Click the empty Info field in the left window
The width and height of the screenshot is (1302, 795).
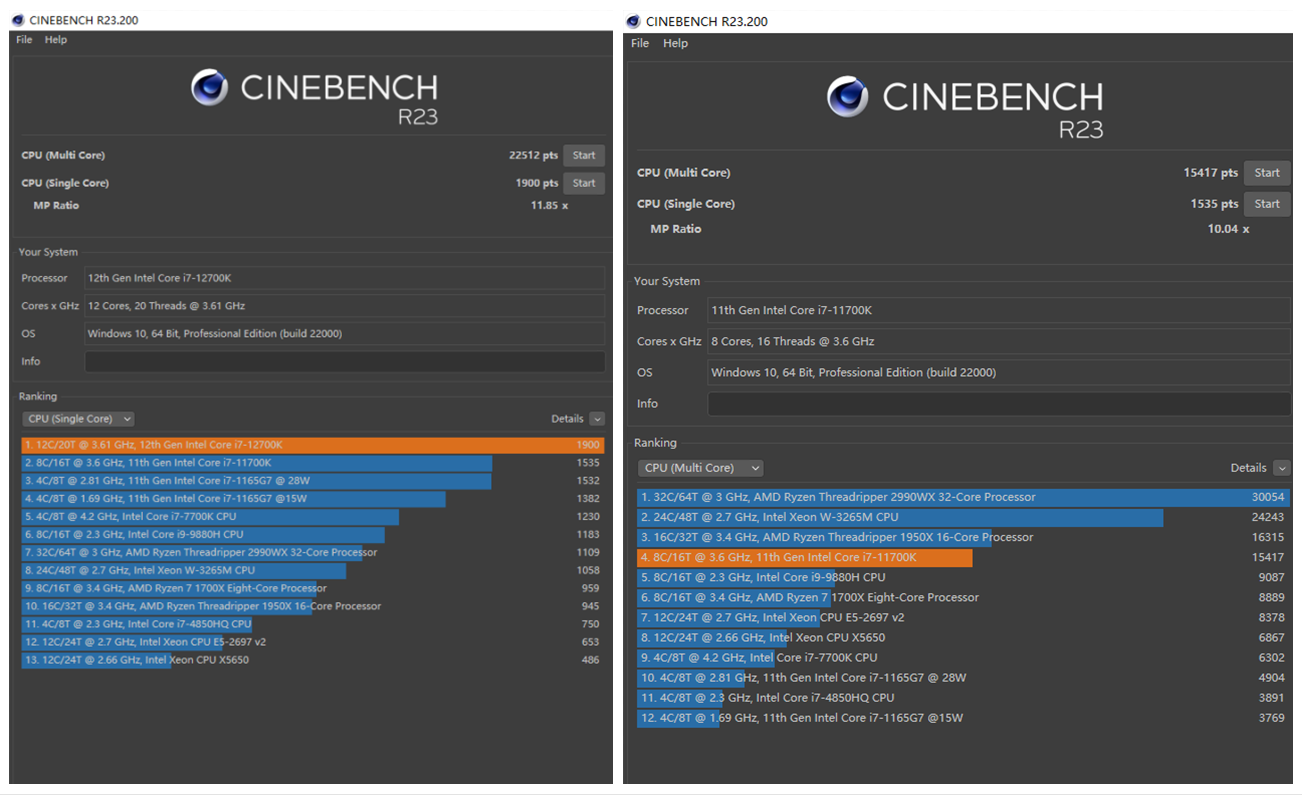(344, 361)
